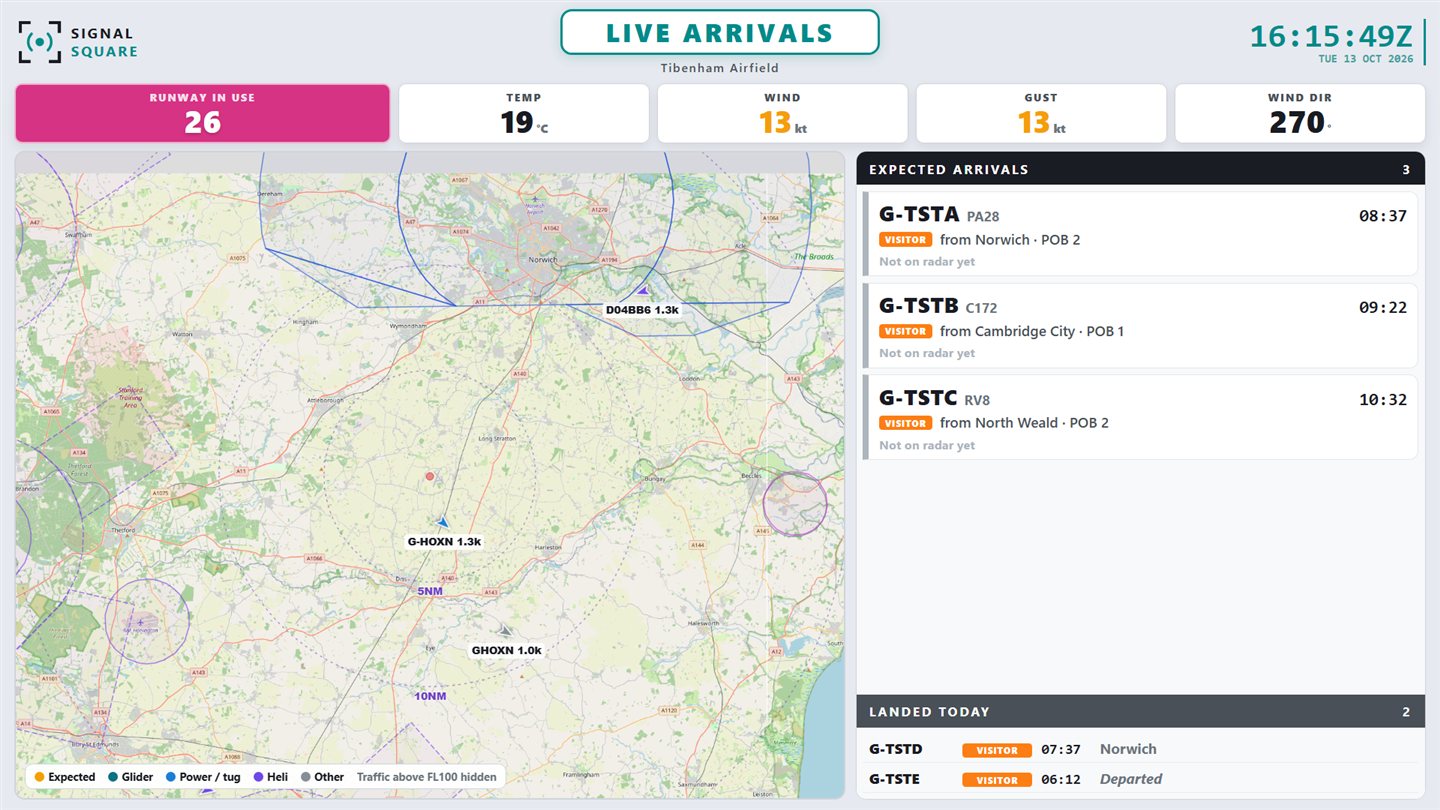This screenshot has height=810, width=1440.
Task: Open the G-TSTC RV8 arrival card
Action: [x=1141, y=417]
